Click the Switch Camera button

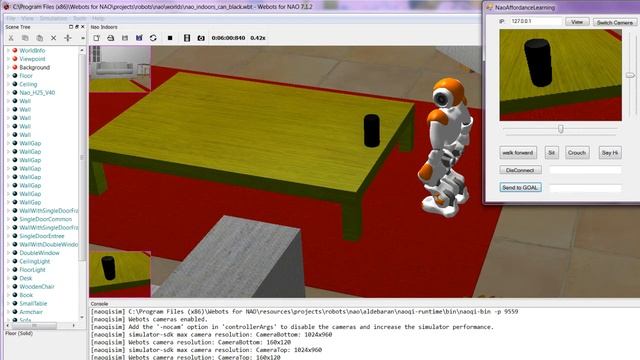[615, 22]
